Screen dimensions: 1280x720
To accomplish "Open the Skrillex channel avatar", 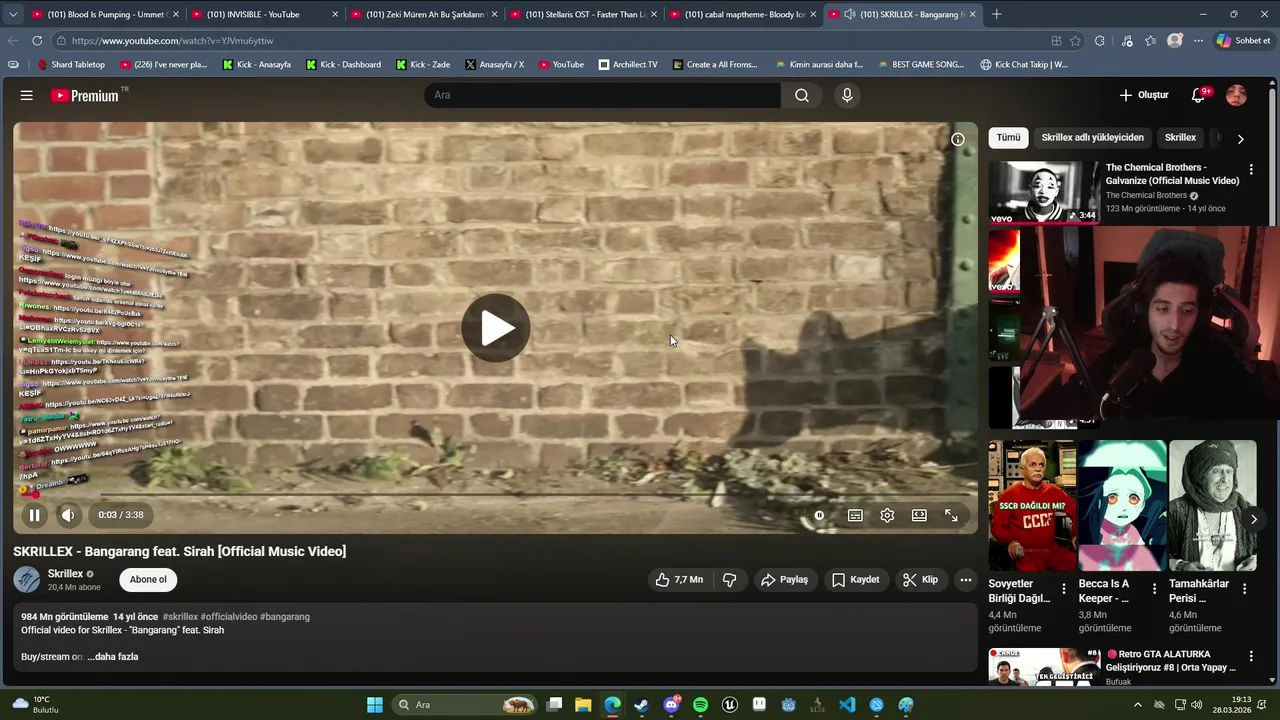I will [27, 580].
